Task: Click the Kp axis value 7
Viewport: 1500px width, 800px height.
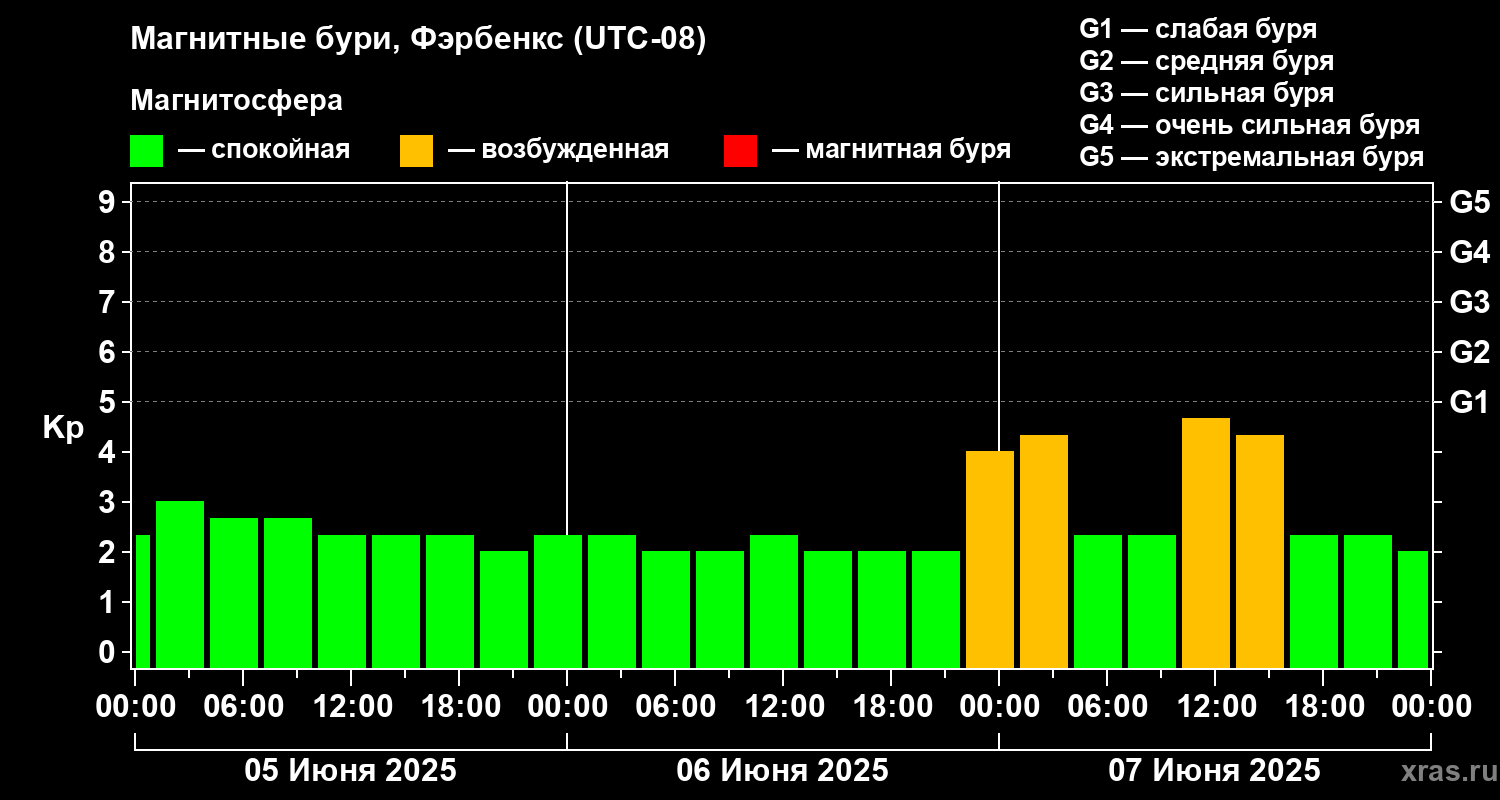Action: [109, 302]
